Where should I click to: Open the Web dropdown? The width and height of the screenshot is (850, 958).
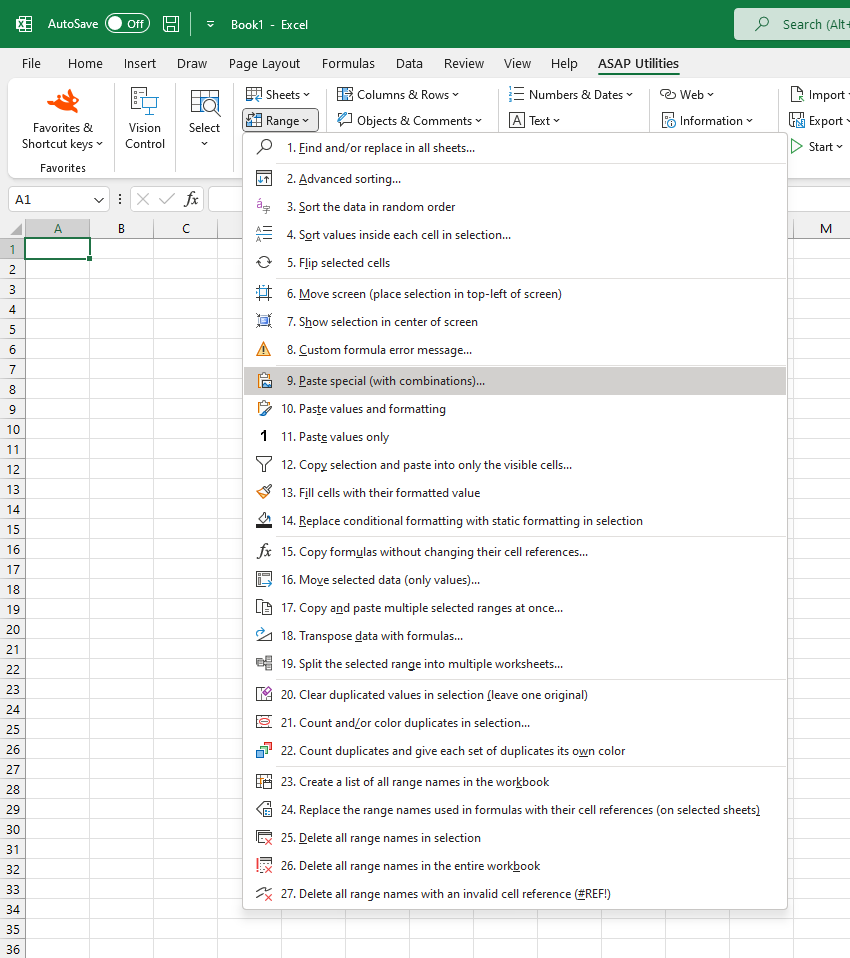click(x=687, y=95)
